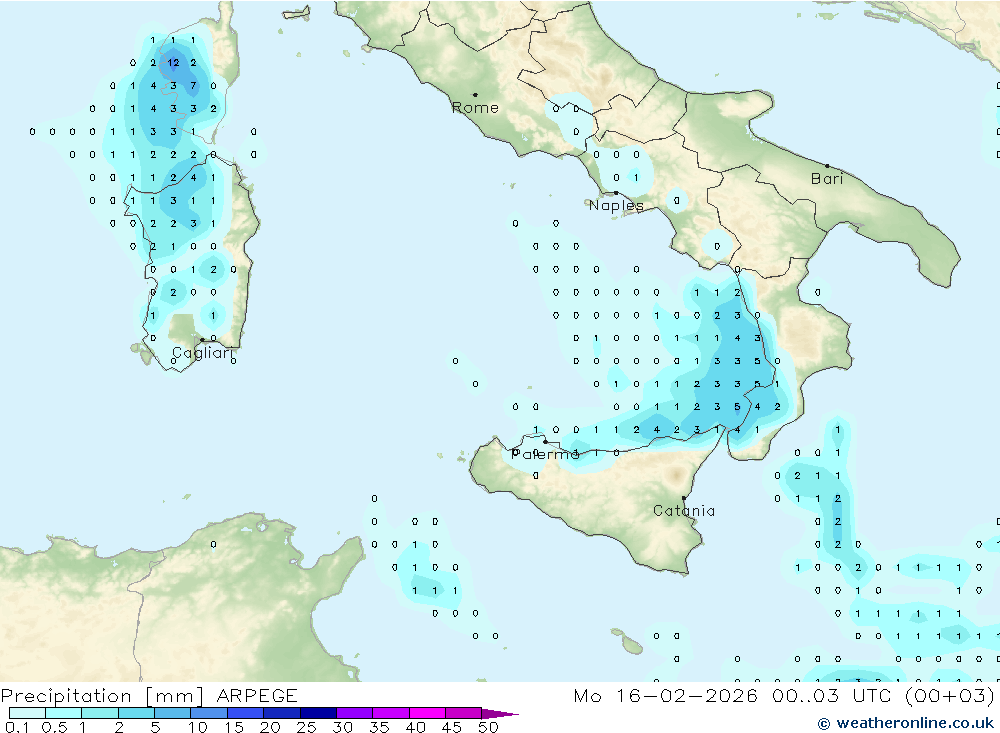The width and height of the screenshot is (1000, 733).
Task: Click the 7 mm value over Corsica
Action: [193, 85]
